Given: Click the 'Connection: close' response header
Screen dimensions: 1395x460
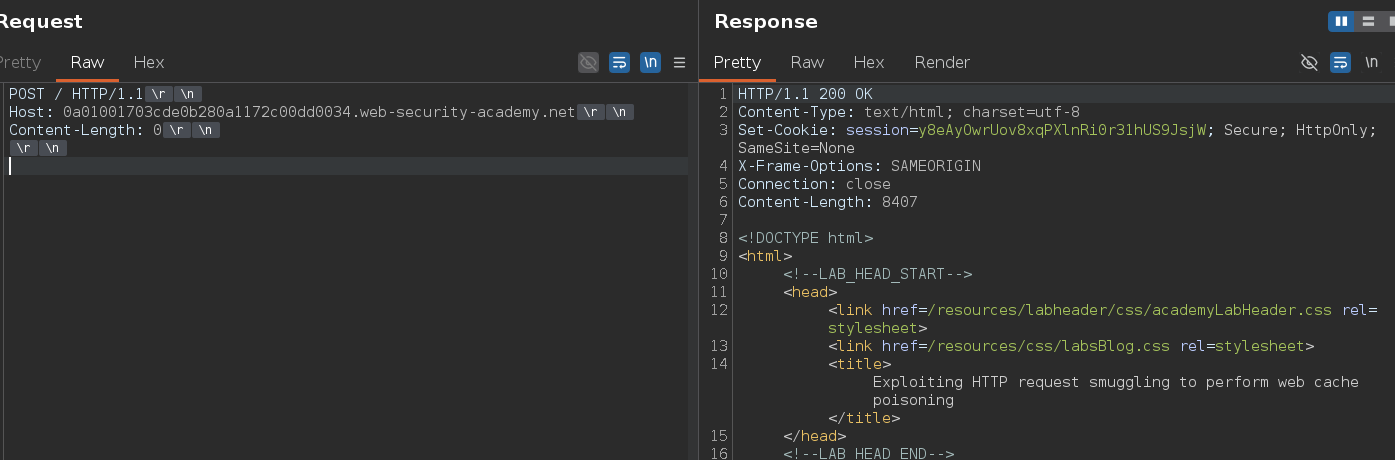Looking at the screenshot, I should [814, 184].
